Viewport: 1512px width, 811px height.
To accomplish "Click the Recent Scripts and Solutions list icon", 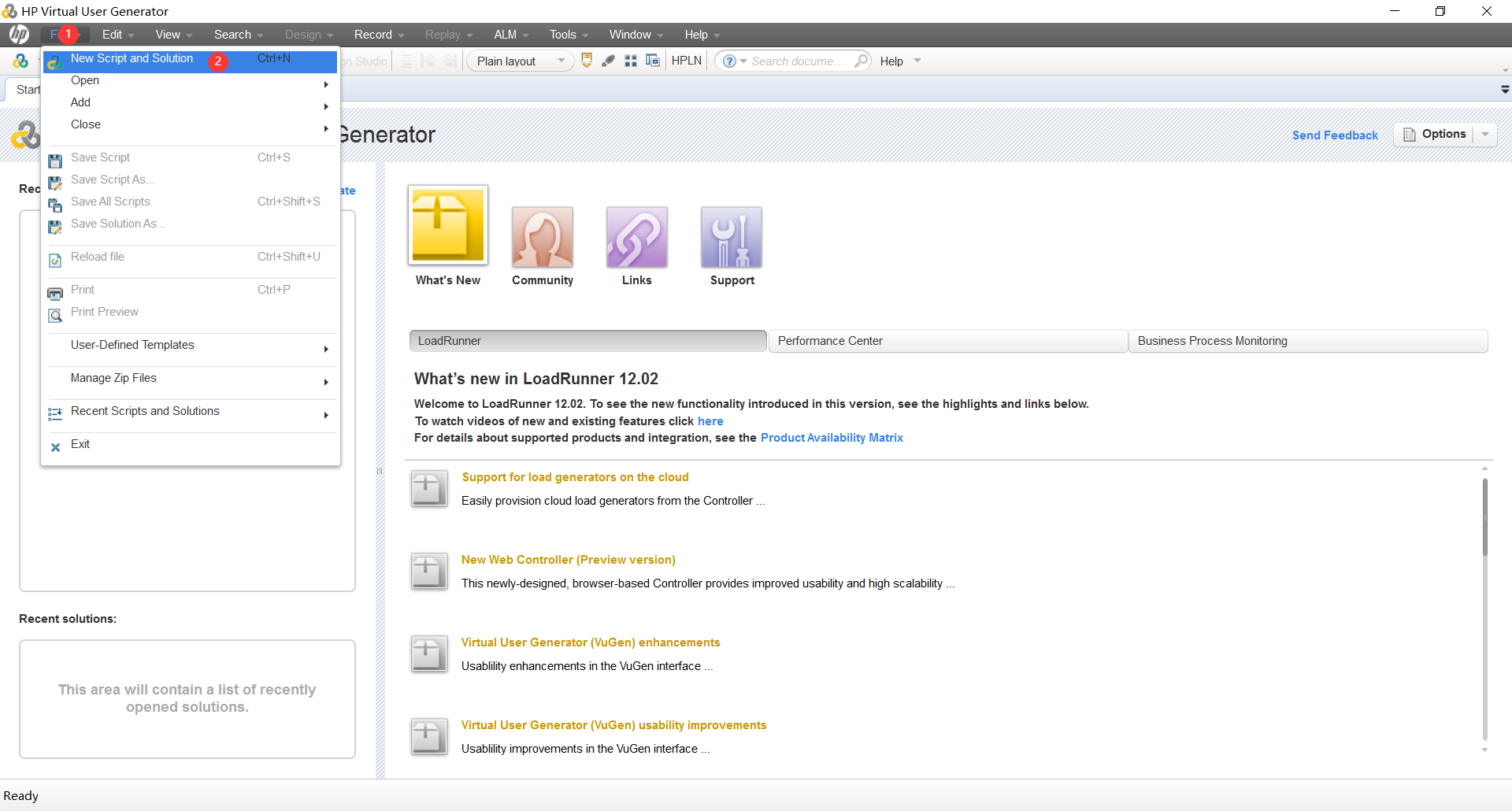I will pos(55,414).
